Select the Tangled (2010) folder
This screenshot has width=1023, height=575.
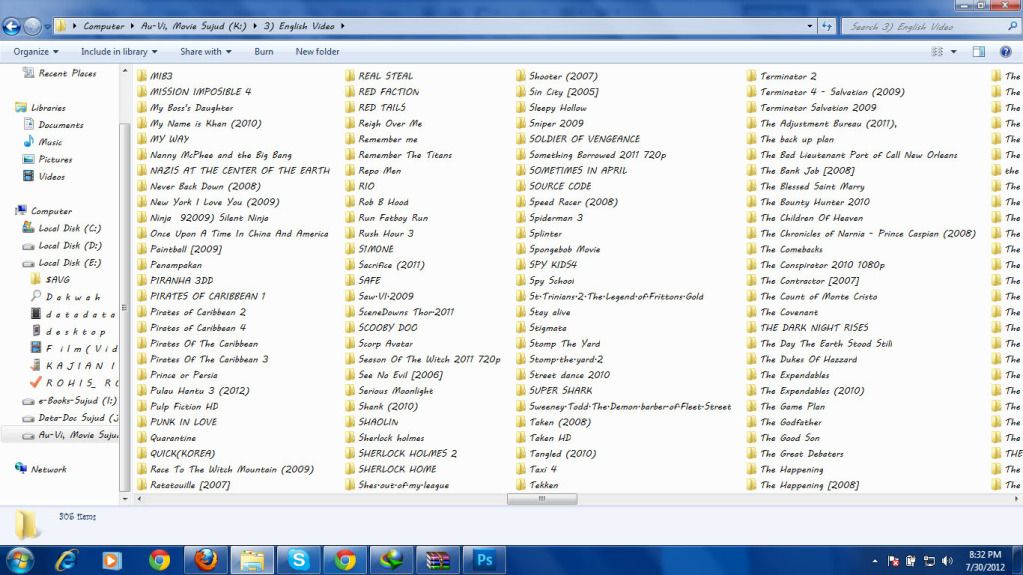tap(562, 454)
